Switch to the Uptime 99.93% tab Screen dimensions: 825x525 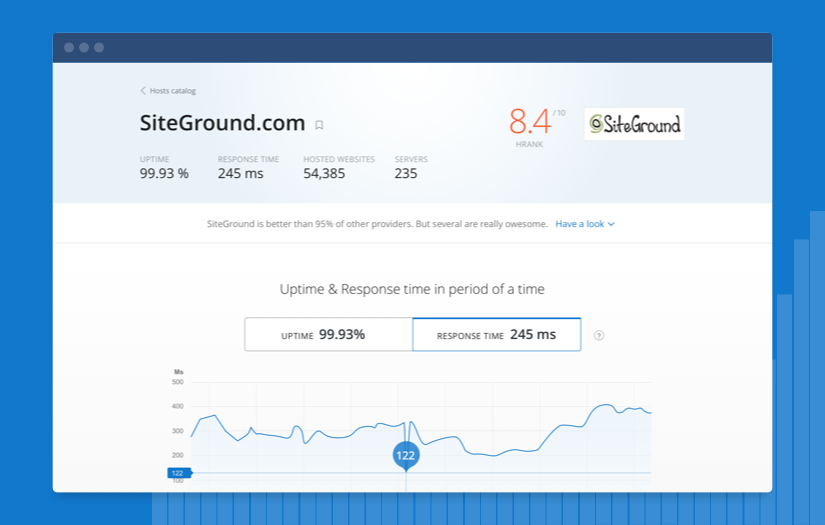[x=328, y=335]
